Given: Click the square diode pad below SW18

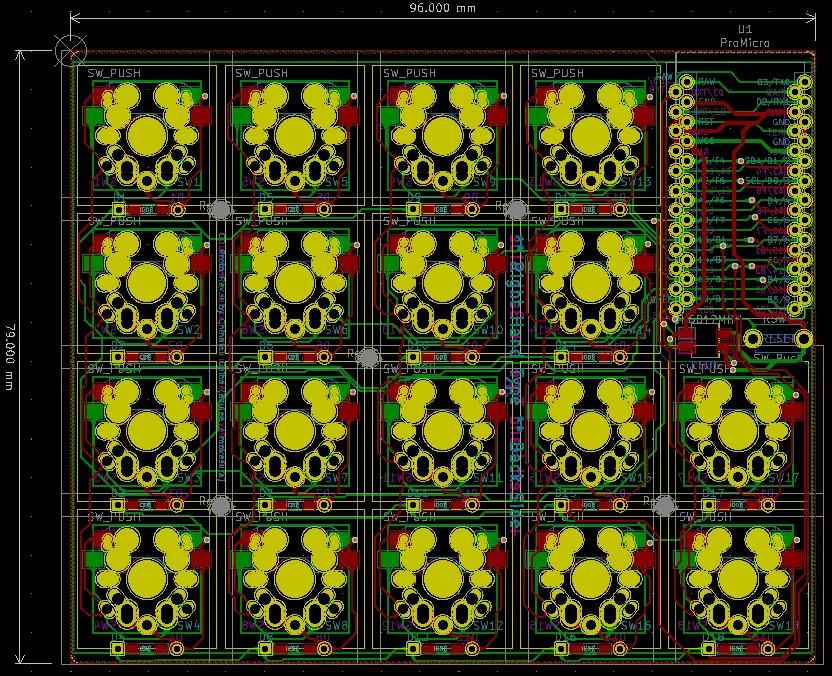Looking at the screenshot, I should coord(709,648).
